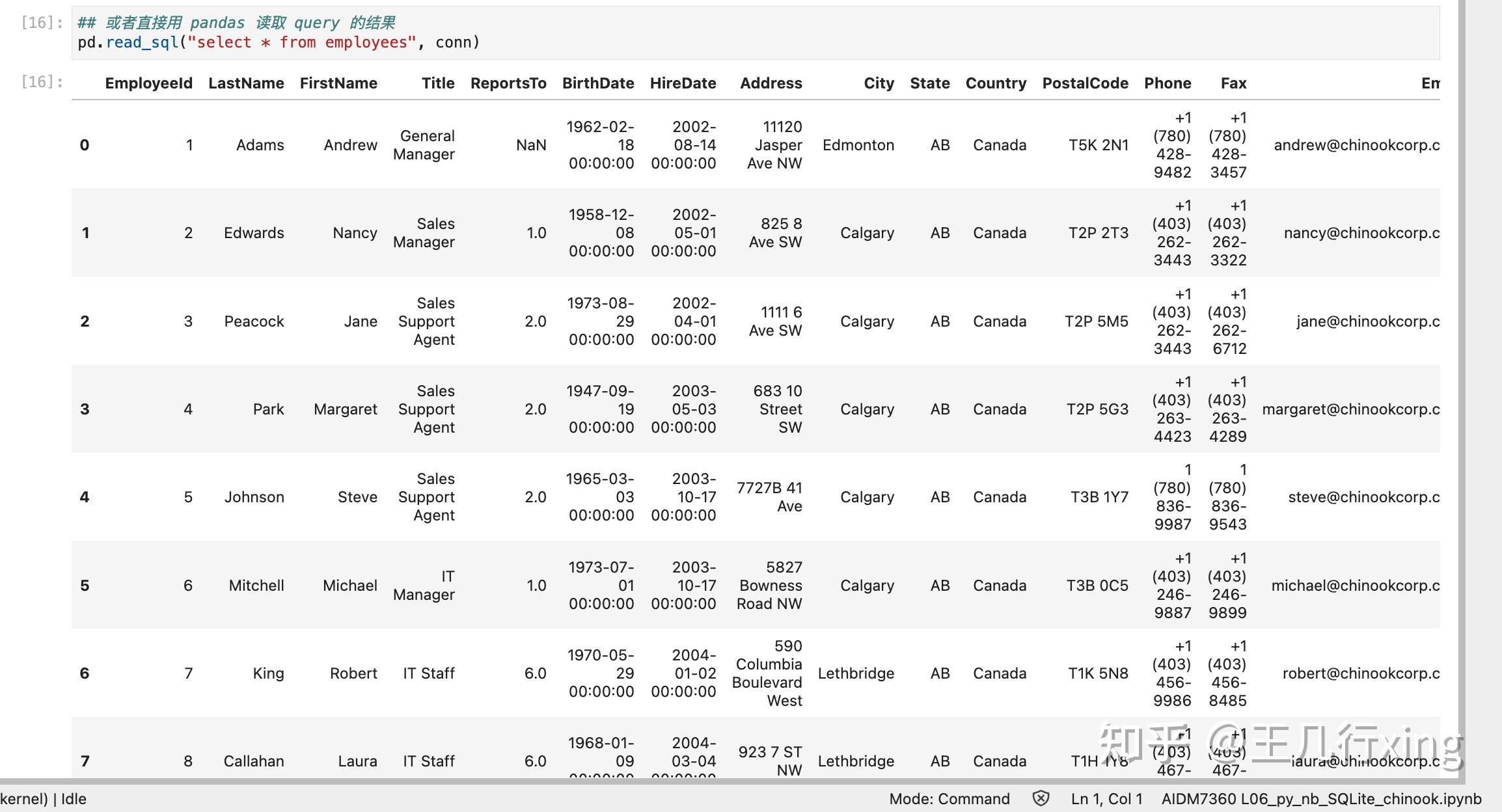Select the King last name cell
The image size is (1502, 812).
point(268,673)
